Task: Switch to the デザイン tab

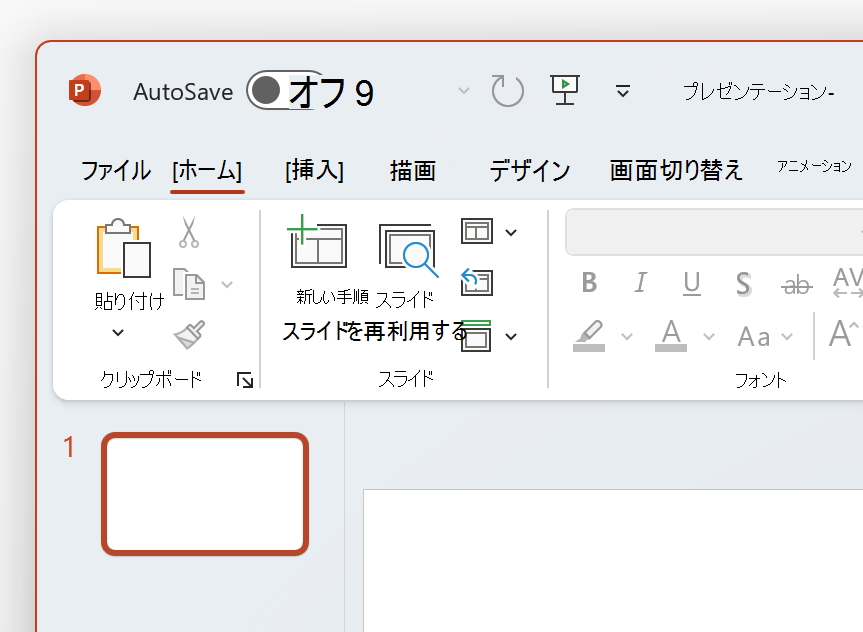Action: pyautogui.click(x=529, y=171)
